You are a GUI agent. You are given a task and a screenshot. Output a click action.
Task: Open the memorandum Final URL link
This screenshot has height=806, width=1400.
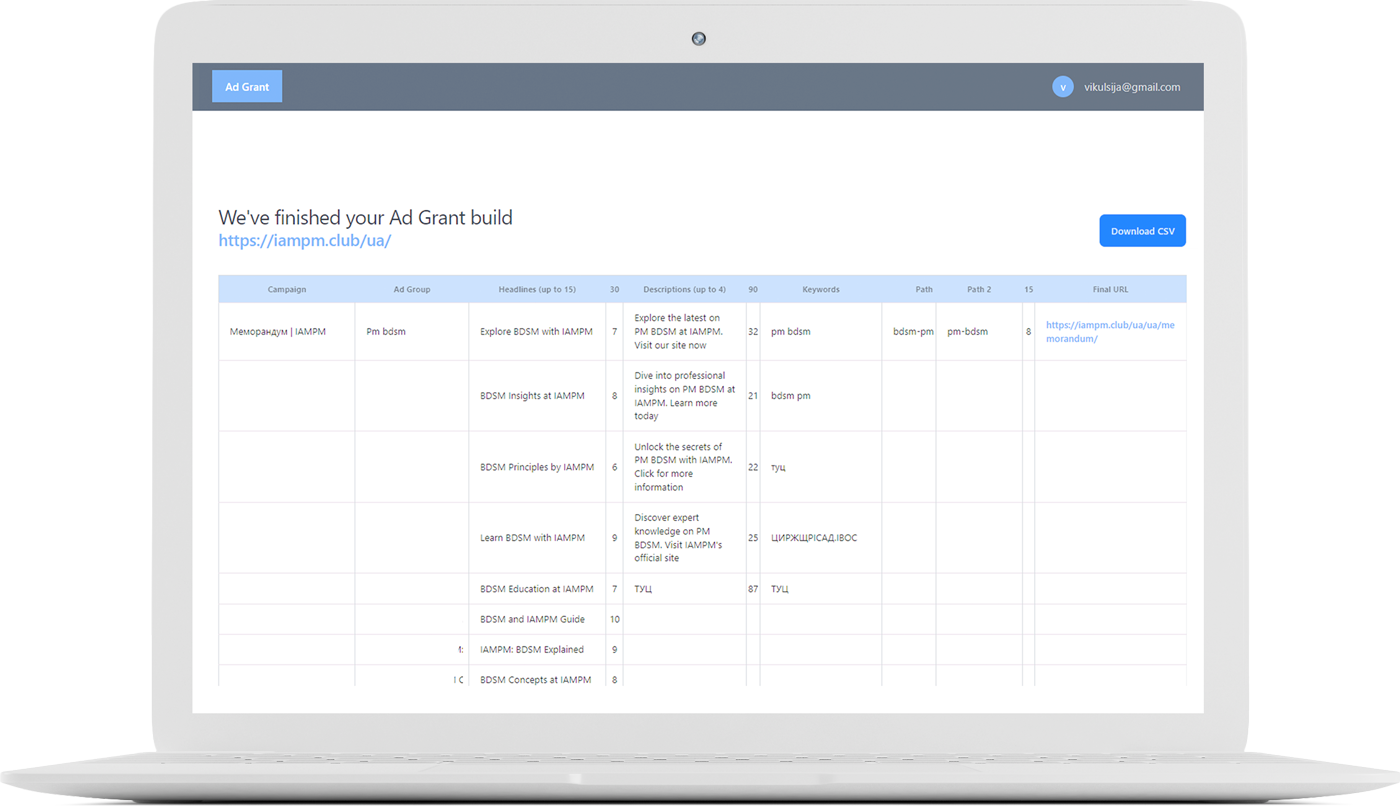pos(1110,332)
